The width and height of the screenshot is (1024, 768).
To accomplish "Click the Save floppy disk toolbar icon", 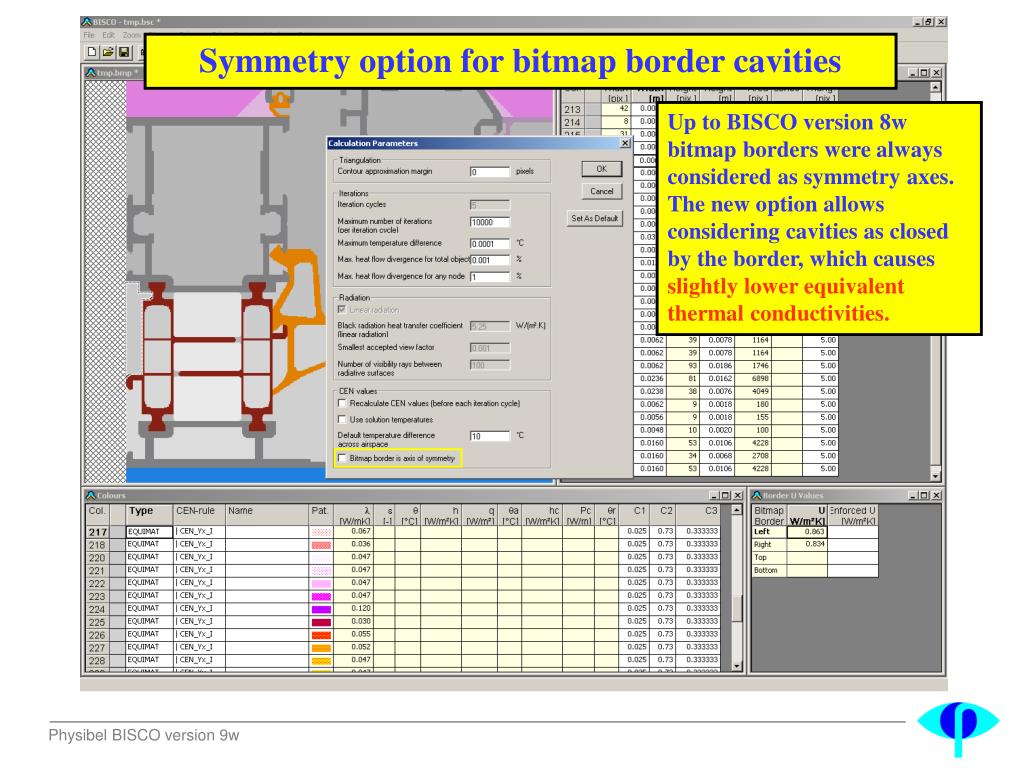I will pos(123,52).
